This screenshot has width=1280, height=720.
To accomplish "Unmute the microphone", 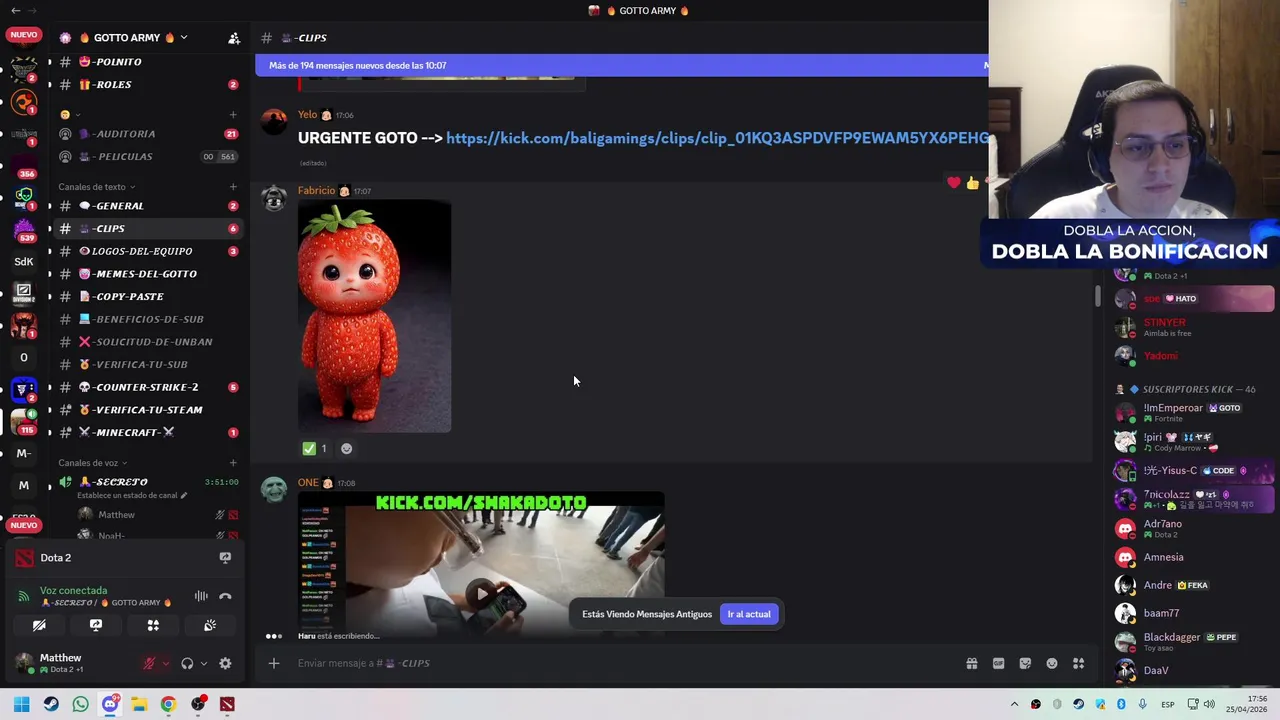I will (149, 663).
